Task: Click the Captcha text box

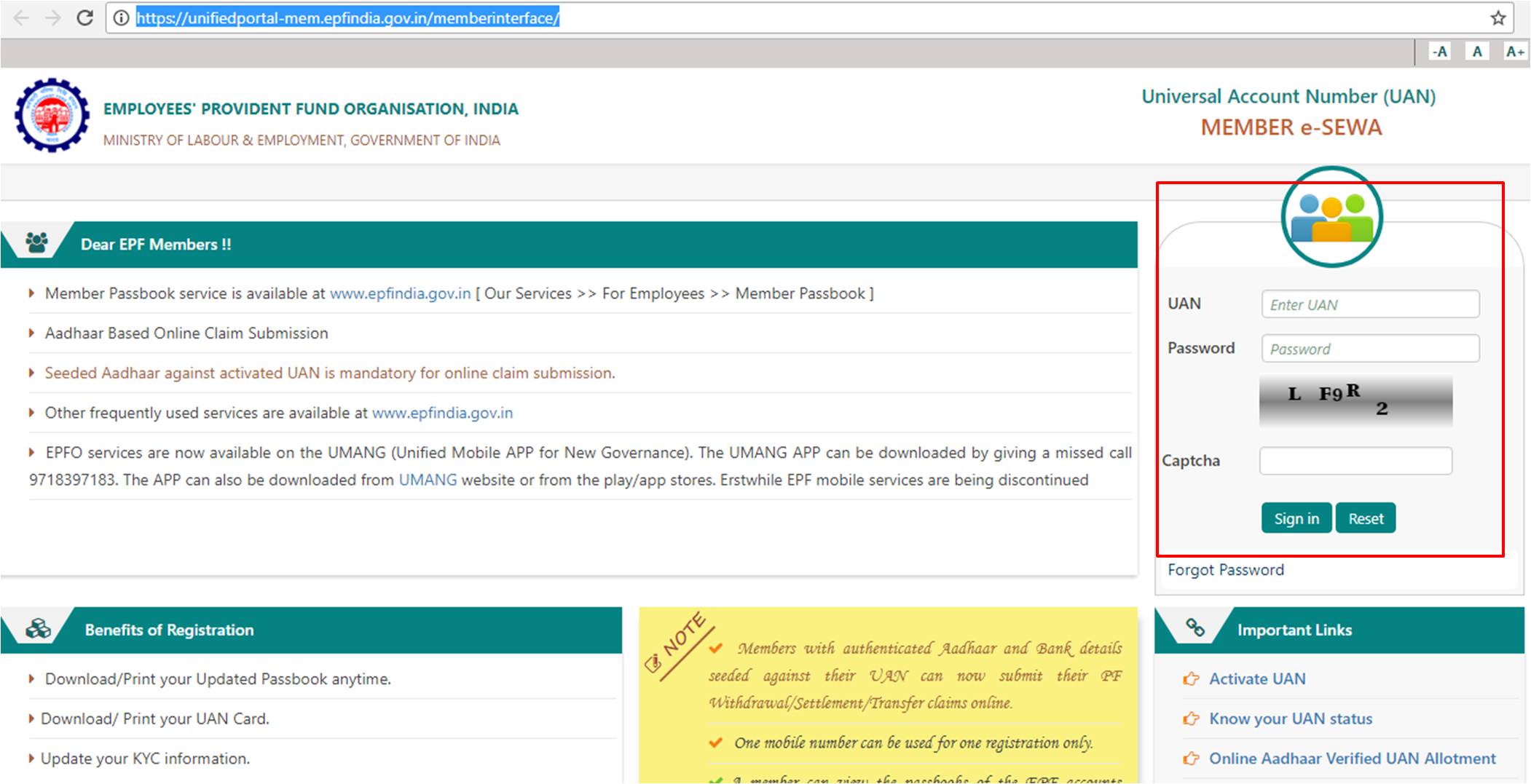Action: click(1355, 461)
